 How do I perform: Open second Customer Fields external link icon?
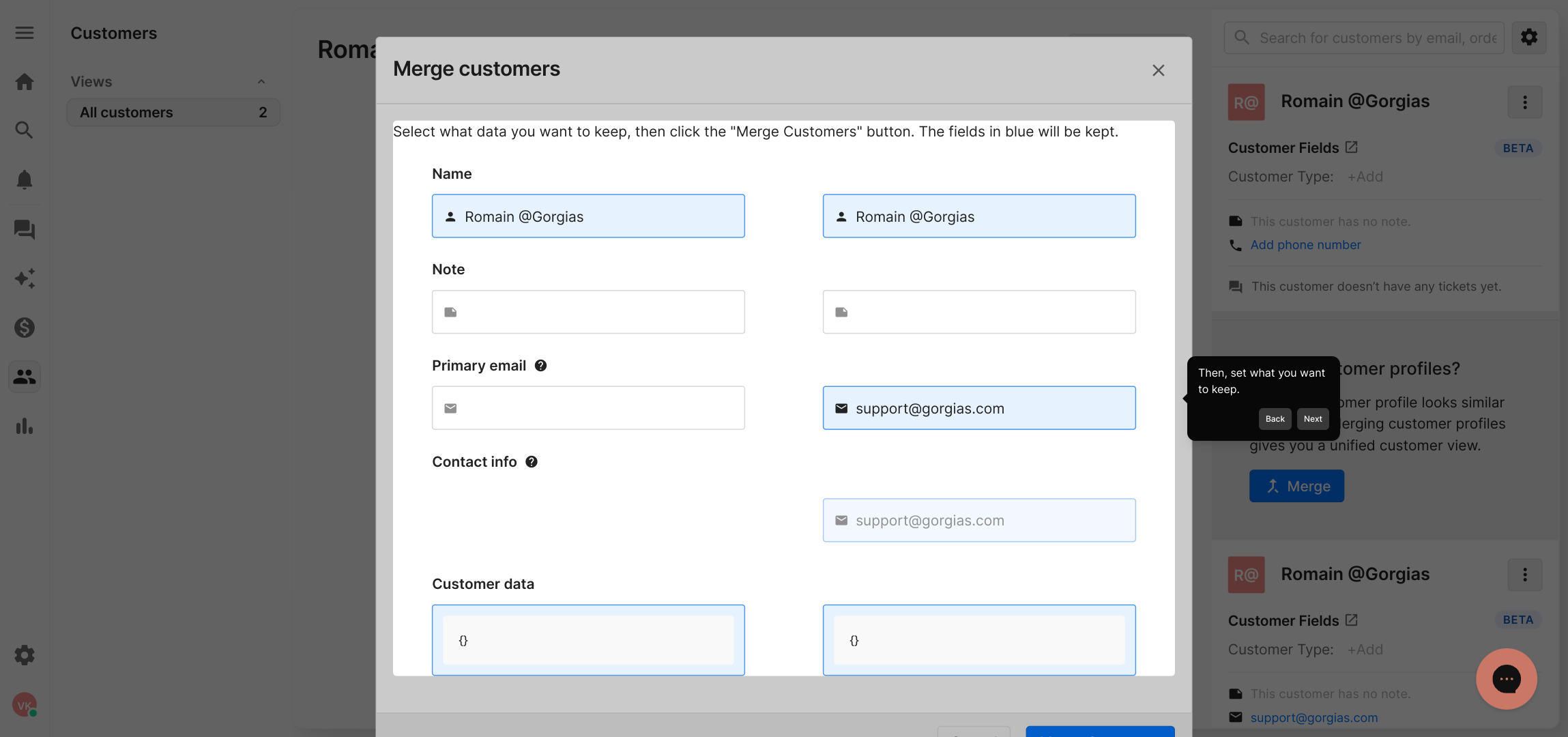tap(1352, 620)
